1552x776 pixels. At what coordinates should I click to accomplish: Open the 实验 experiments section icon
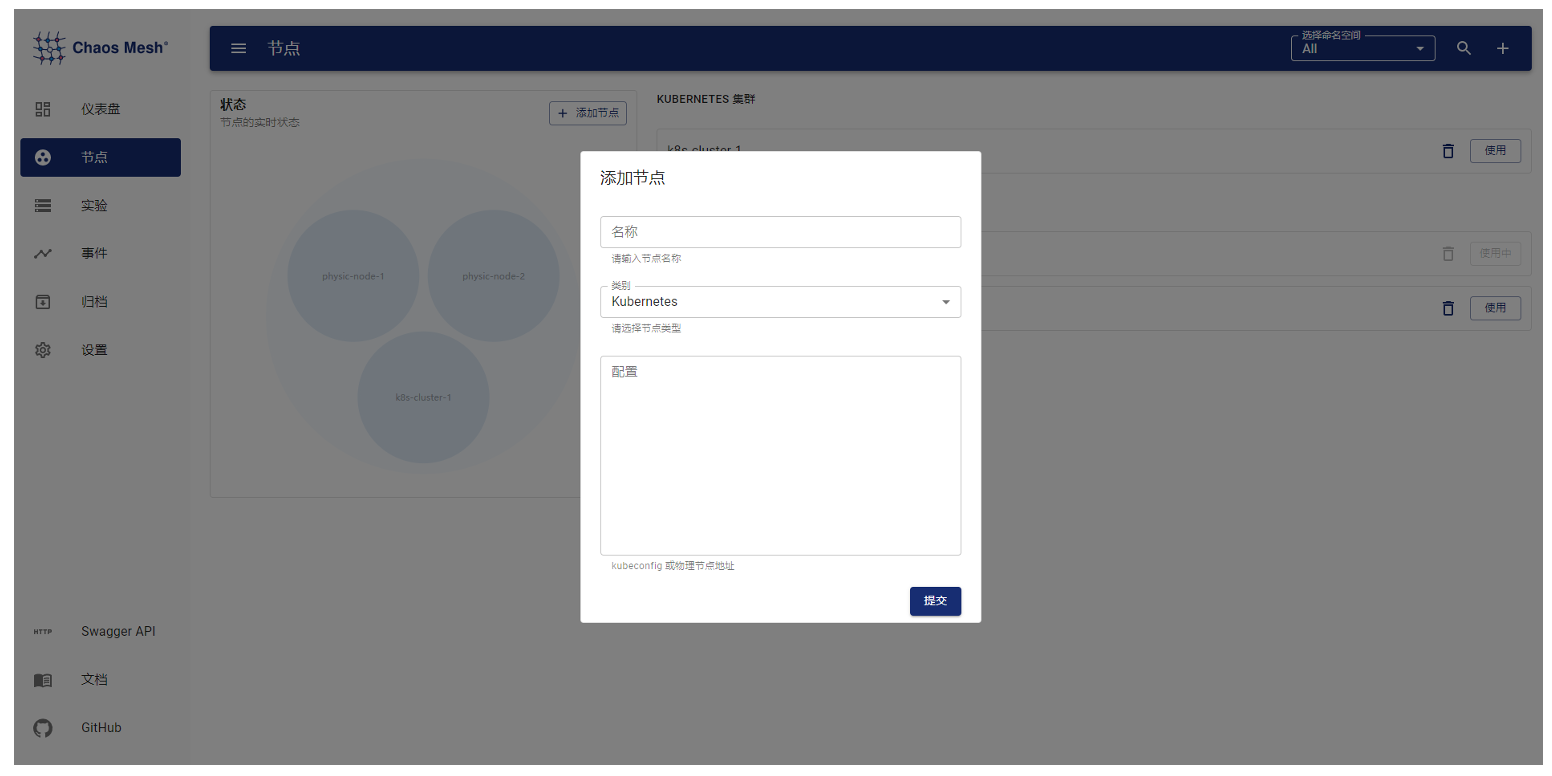pos(42,205)
